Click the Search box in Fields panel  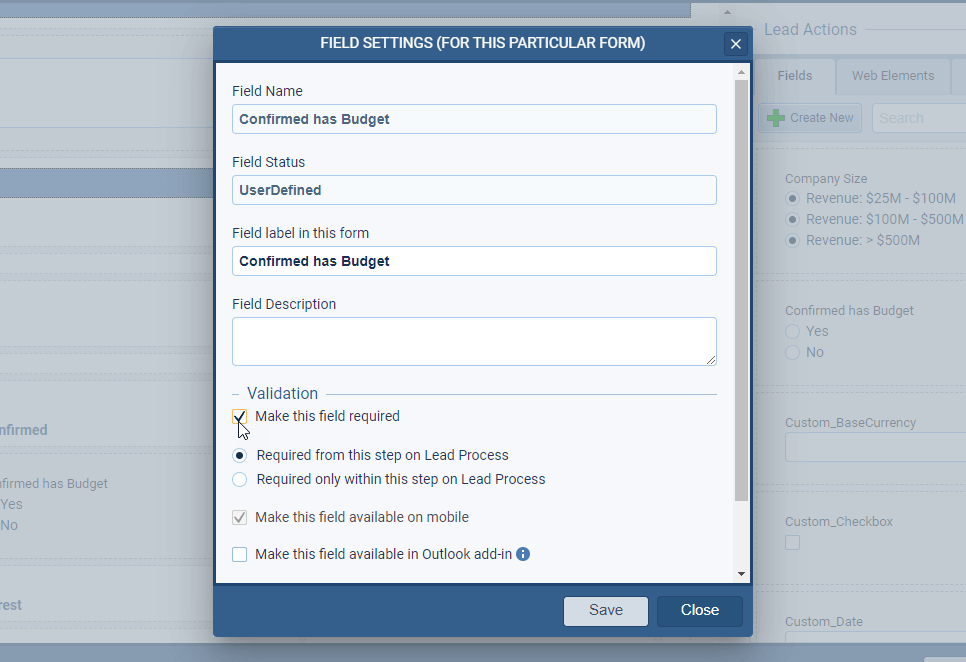(x=918, y=118)
